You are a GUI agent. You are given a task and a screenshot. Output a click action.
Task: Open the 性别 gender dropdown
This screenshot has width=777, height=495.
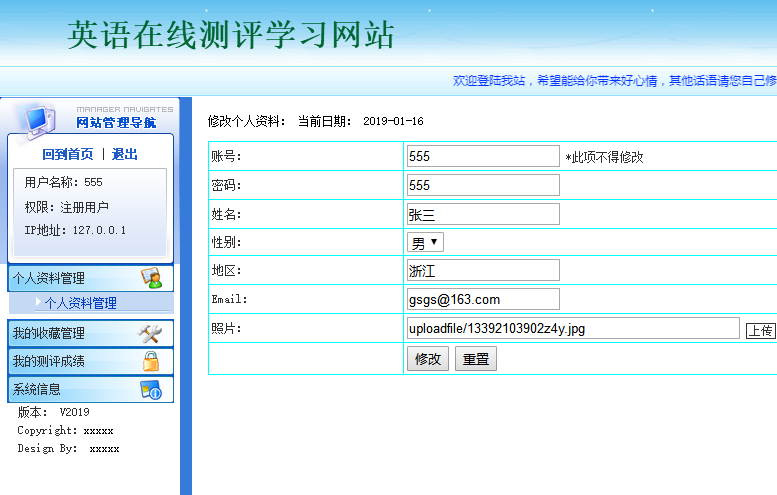pos(425,243)
